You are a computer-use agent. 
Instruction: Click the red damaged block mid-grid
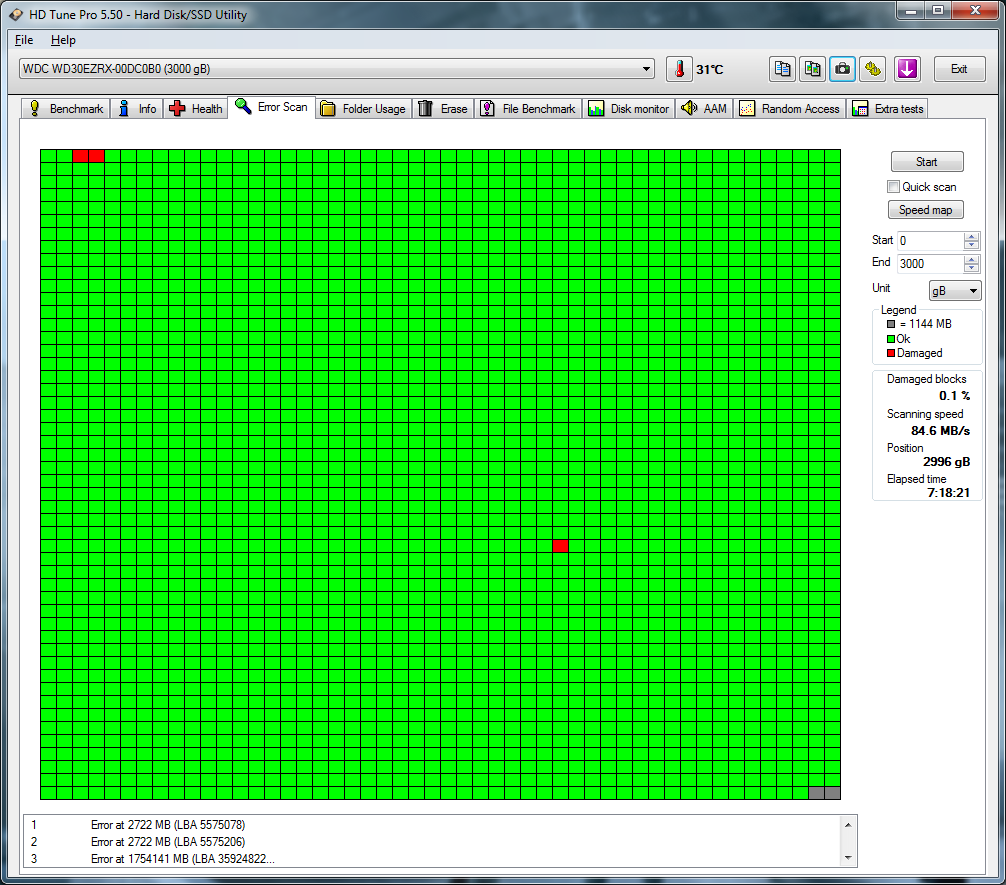pos(560,546)
